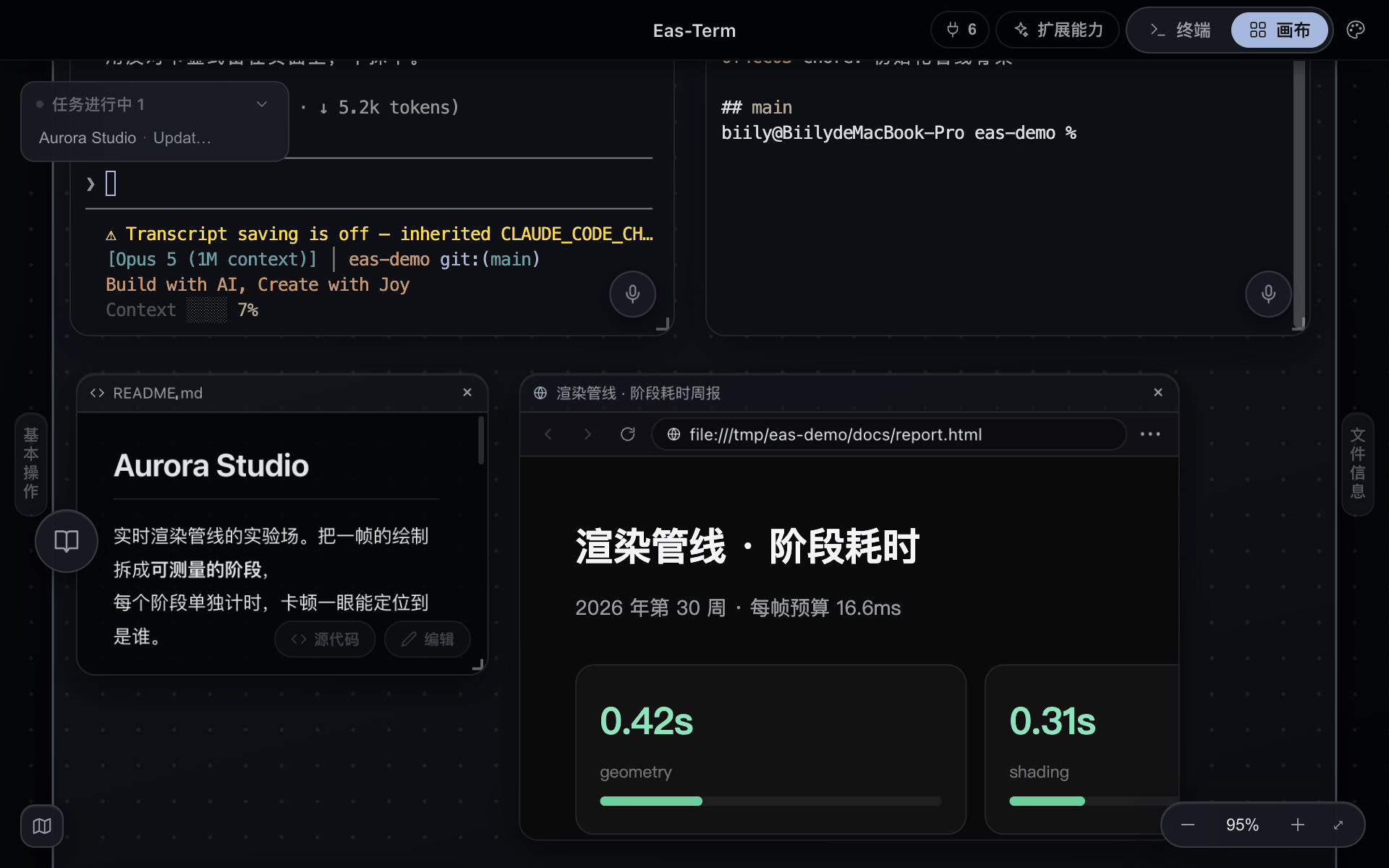Click the Aurora Studio heading in README
This screenshot has width=1389, height=868.
pyautogui.click(x=211, y=466)
